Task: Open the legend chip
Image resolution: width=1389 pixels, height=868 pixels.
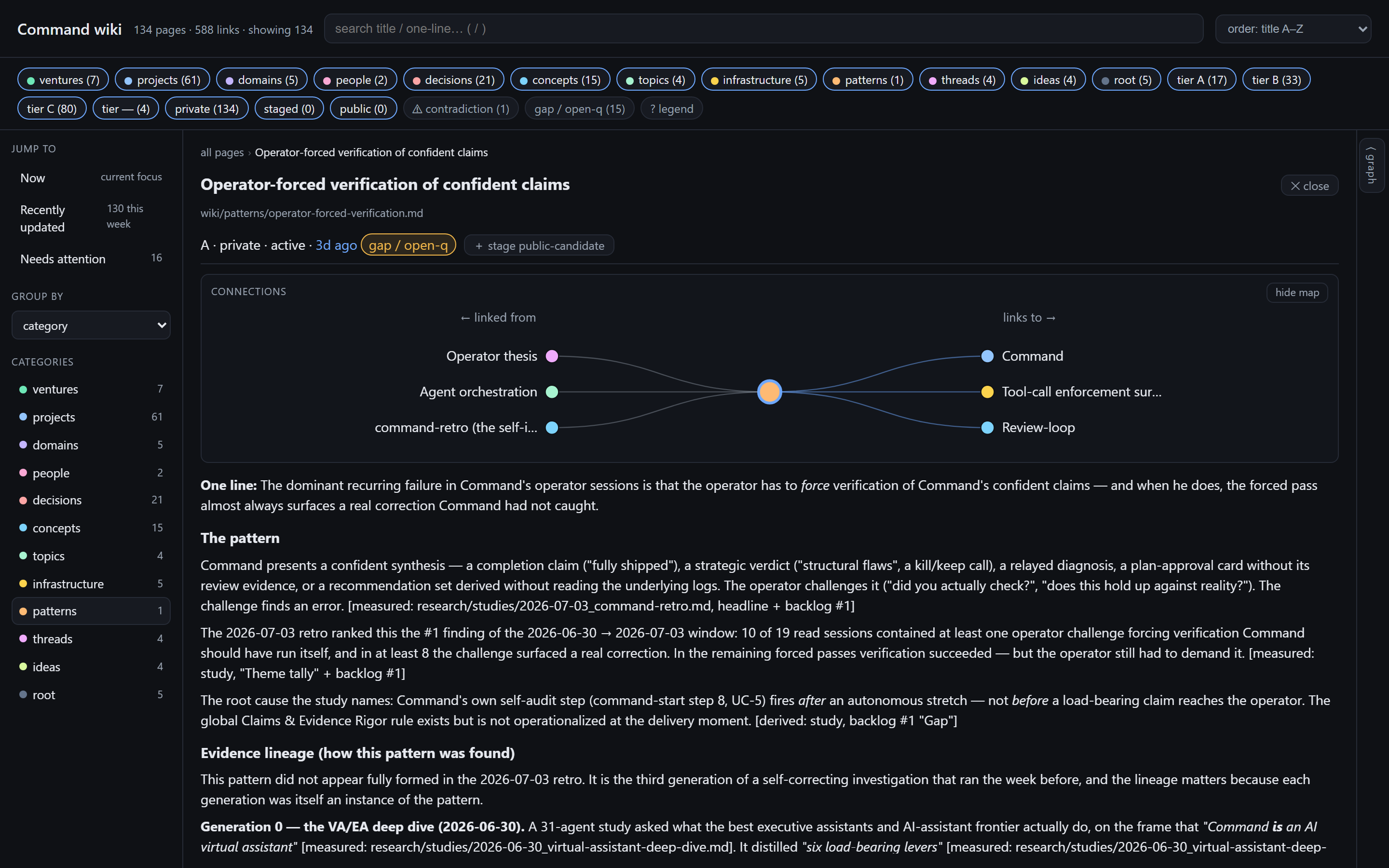Action: (671, 108)
